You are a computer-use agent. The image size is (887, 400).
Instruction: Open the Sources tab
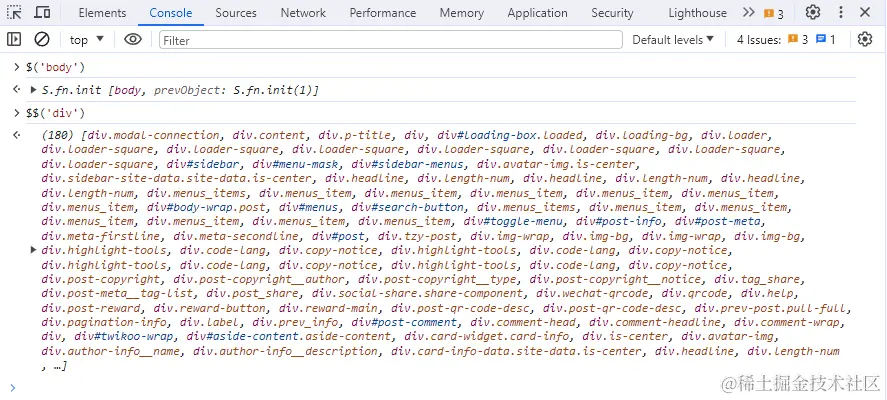click(x=236, y=12)
